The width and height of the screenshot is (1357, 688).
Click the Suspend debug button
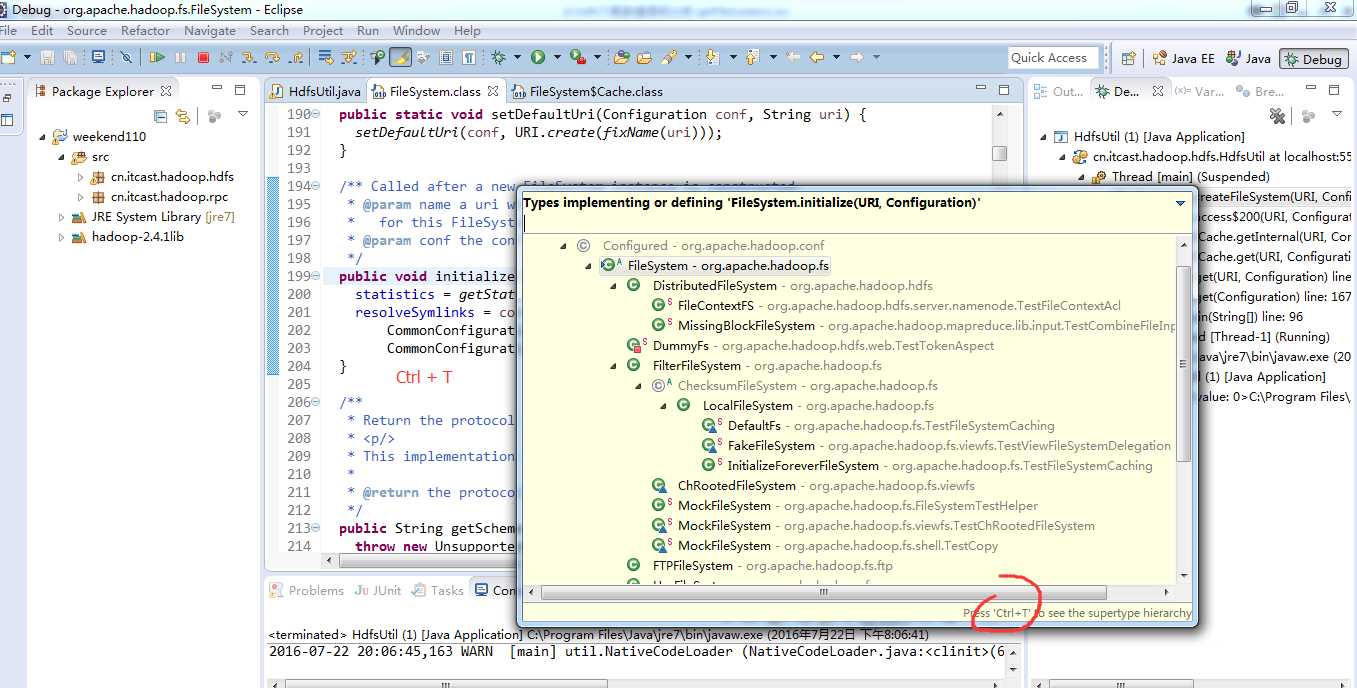click(x=180, y=58)
